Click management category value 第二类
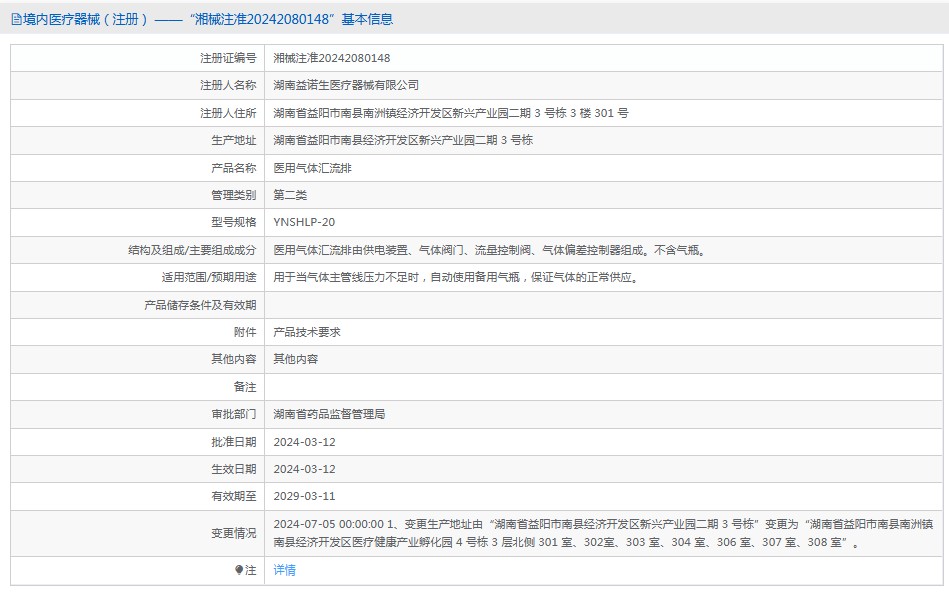Image resolution: width=949 pixels, height=595 pixels. tap(290, 195)
